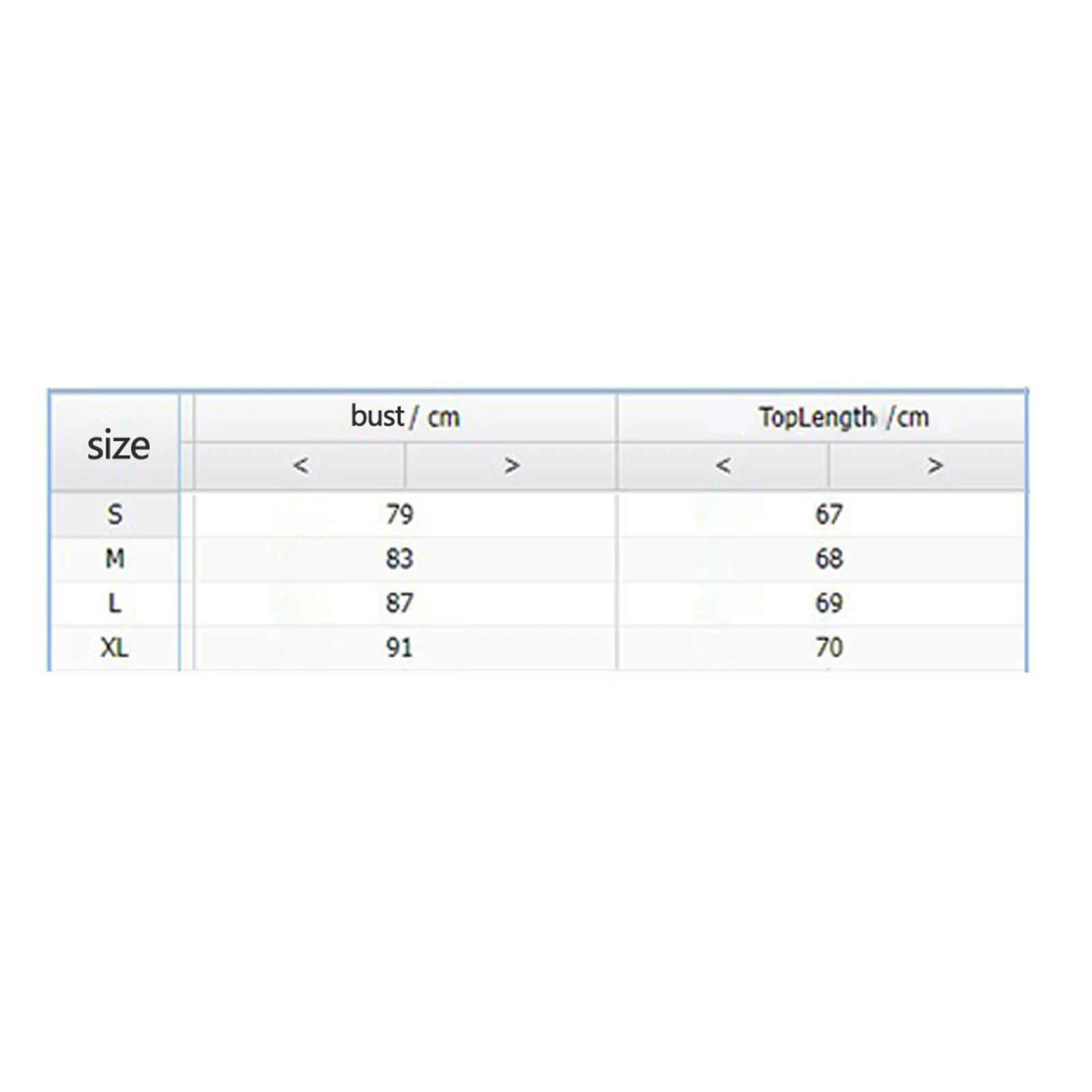
Task: Select the XL size row label
Action: pos(115,647)
